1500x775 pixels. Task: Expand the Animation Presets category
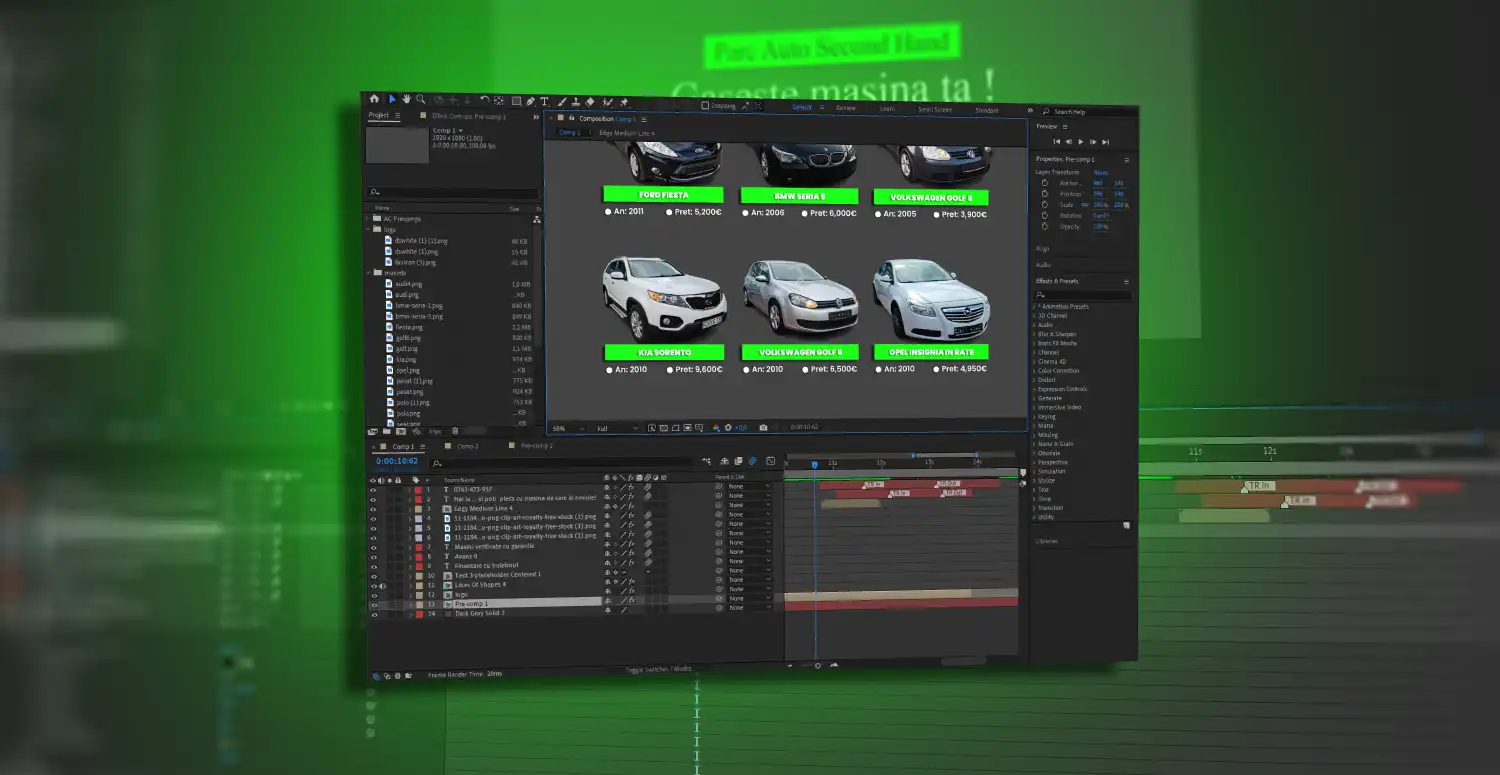(1034, 307)
